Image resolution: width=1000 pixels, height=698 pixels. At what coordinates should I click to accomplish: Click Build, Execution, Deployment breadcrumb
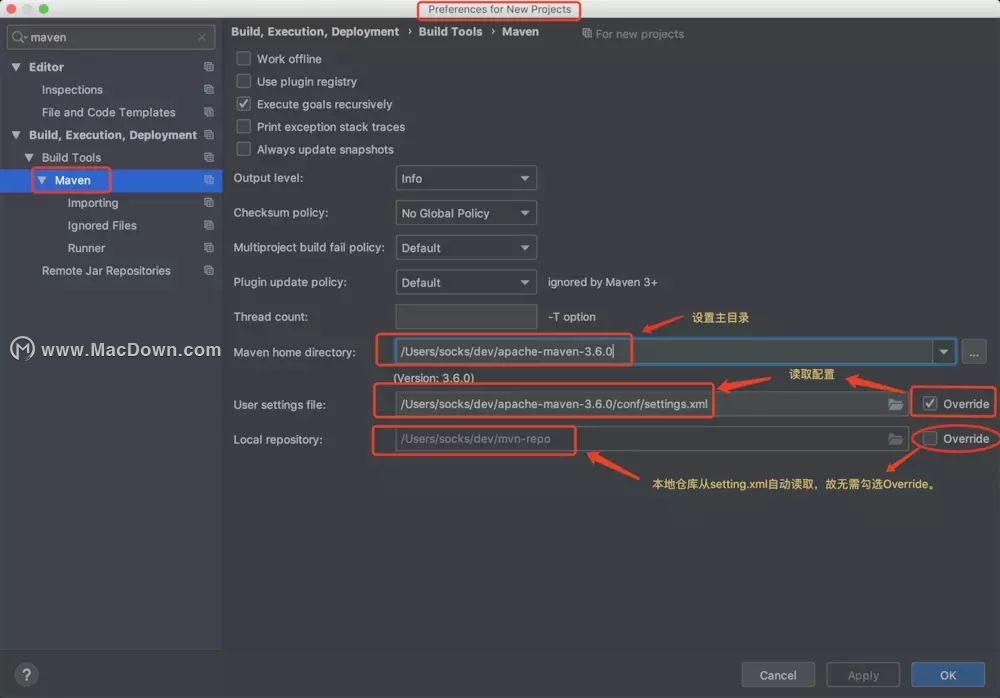click(x=315, y=31)
